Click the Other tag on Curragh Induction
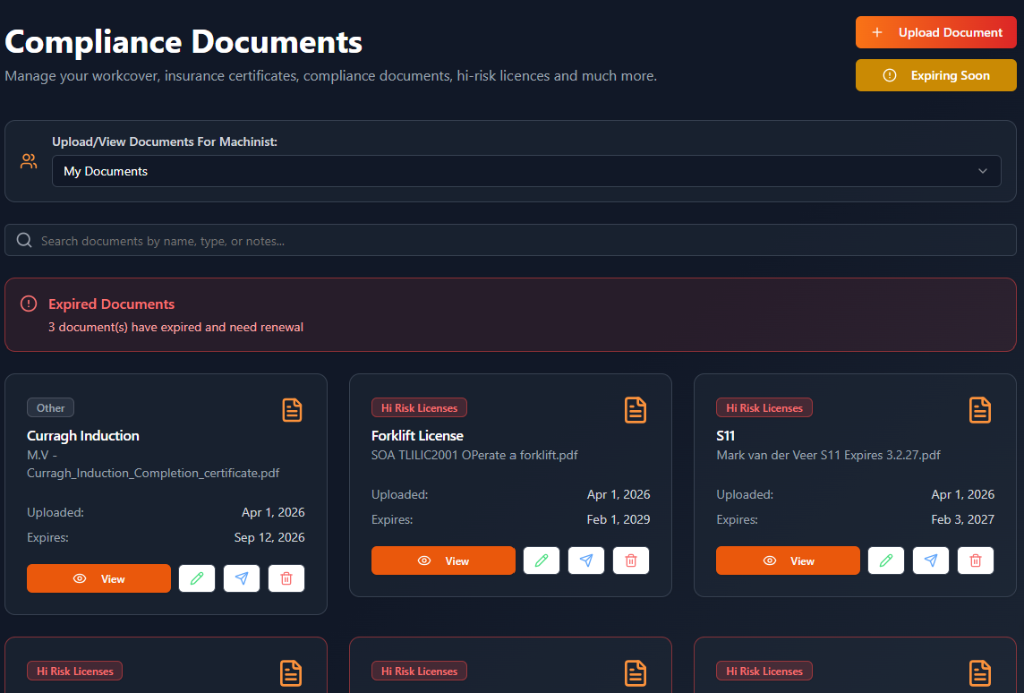1024x693 pixels. pos(50,408)
